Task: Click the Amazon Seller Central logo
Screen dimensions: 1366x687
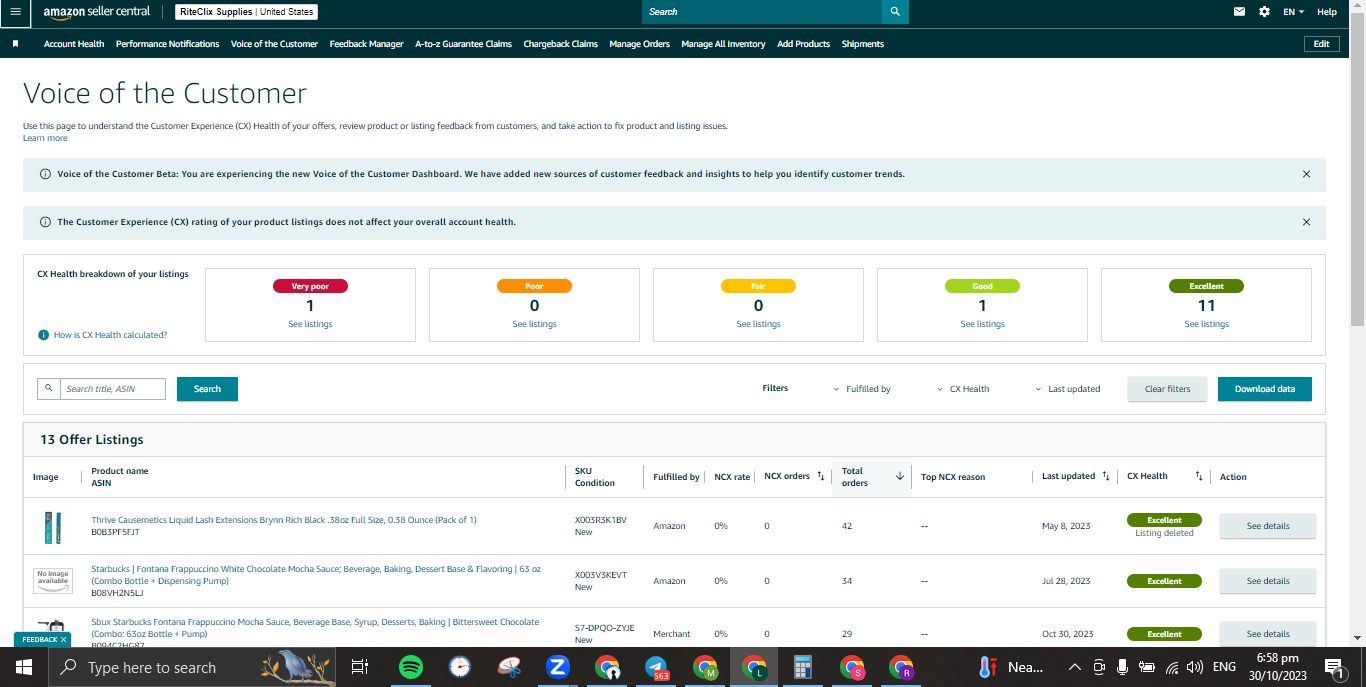Action: point(97,12)
